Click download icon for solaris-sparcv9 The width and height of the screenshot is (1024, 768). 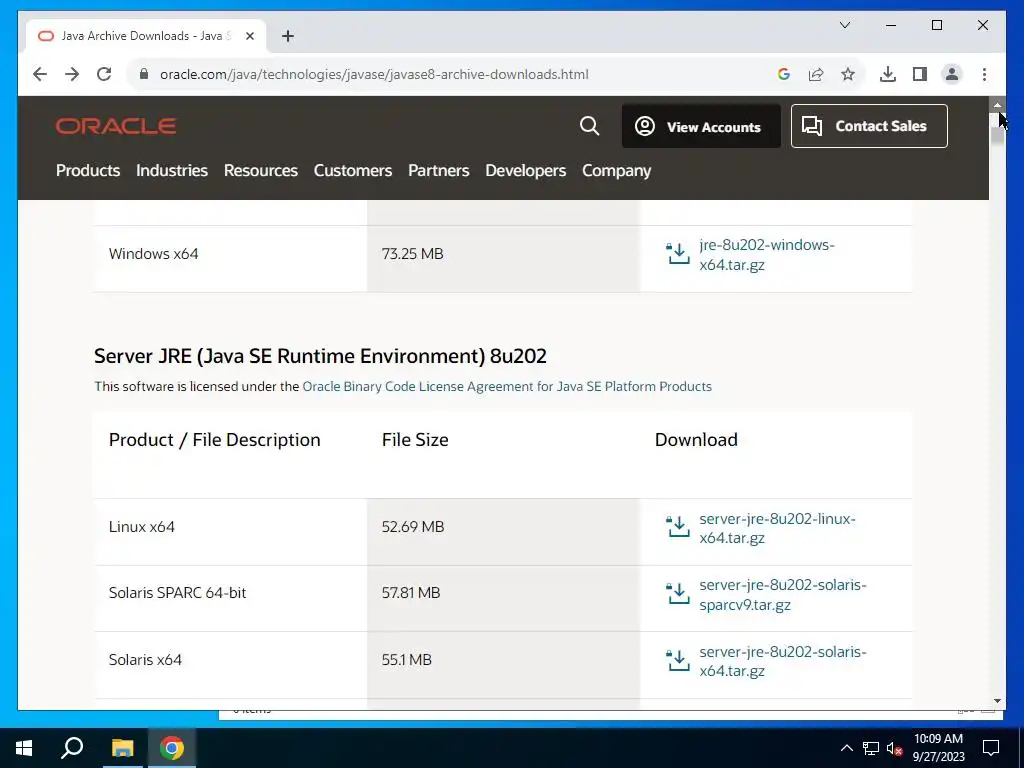(678, 594)
